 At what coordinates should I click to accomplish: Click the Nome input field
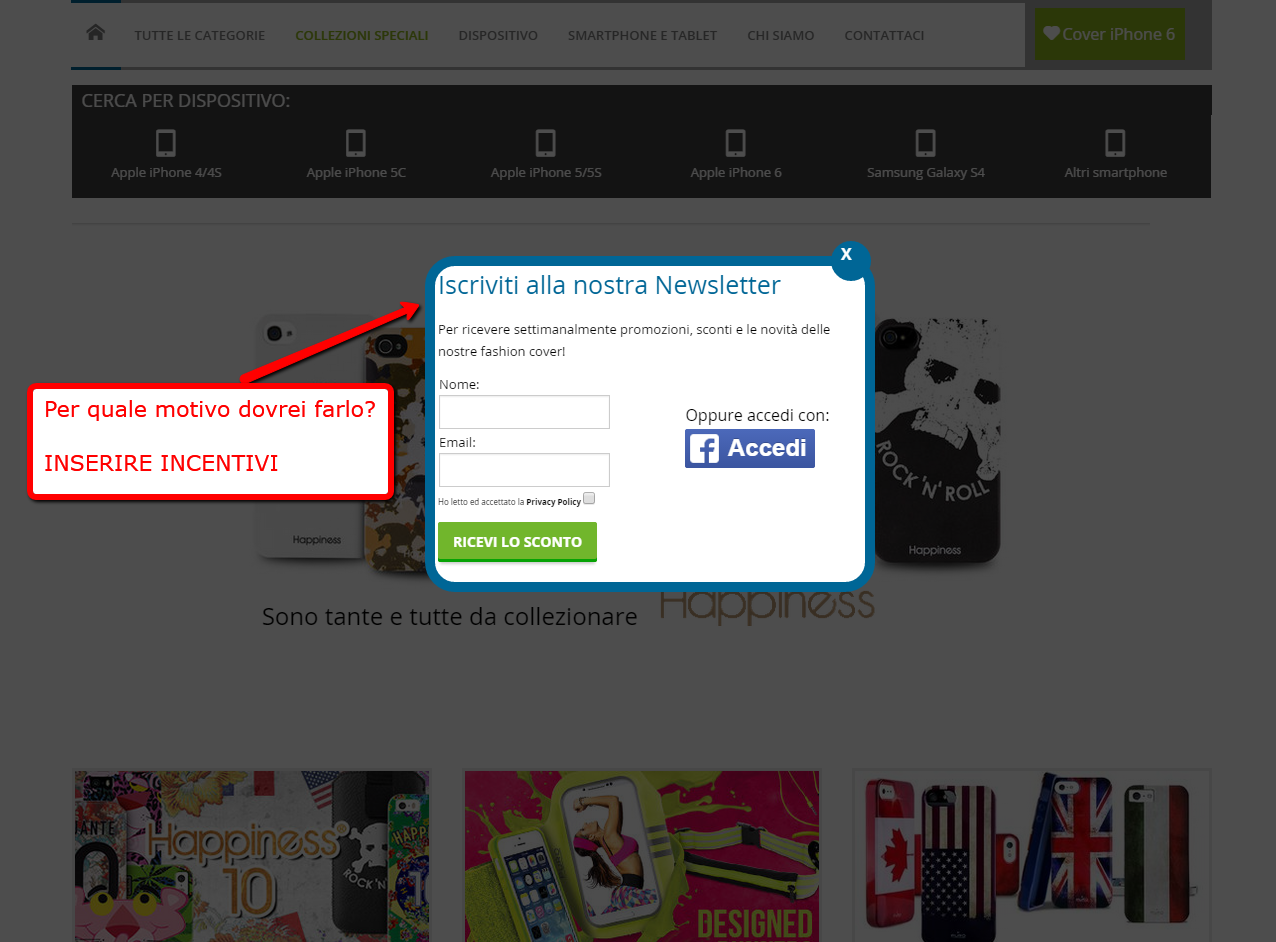pos(524,412)
